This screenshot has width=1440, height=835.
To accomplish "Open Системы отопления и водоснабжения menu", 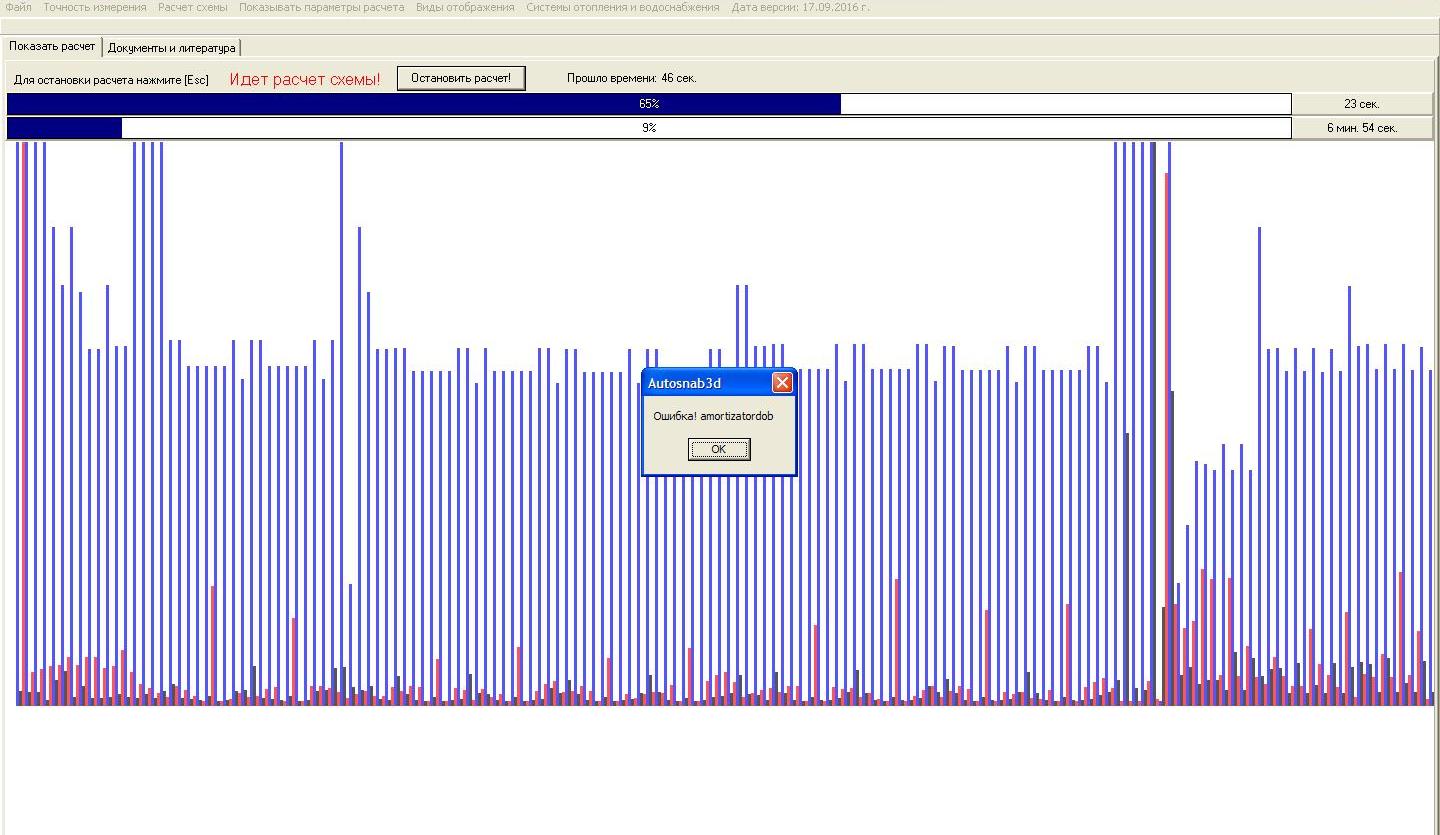I will [623, 7].
